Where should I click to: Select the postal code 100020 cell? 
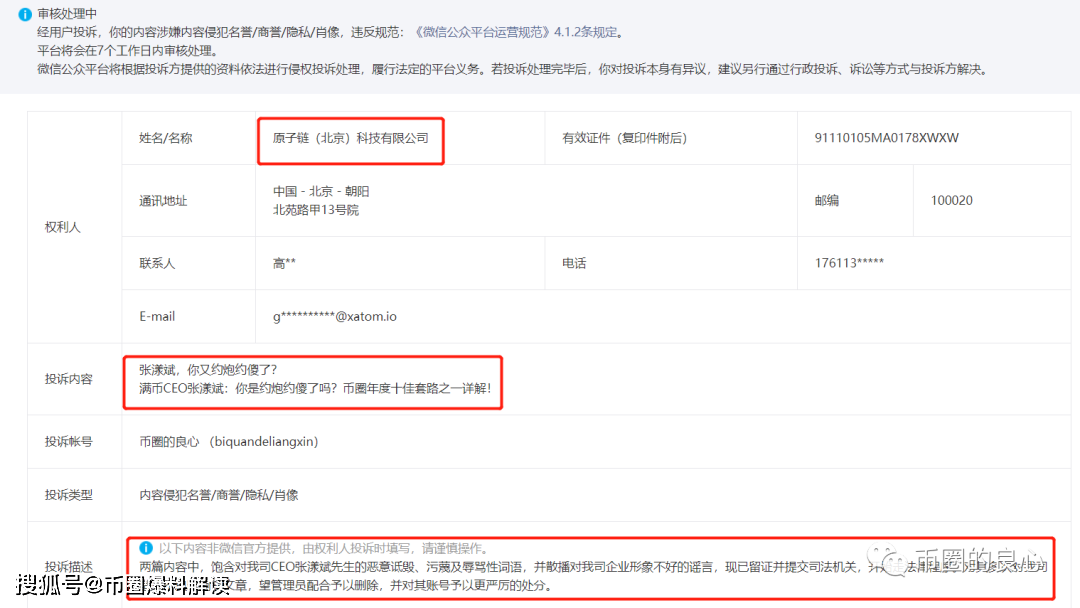click(952, 200)
